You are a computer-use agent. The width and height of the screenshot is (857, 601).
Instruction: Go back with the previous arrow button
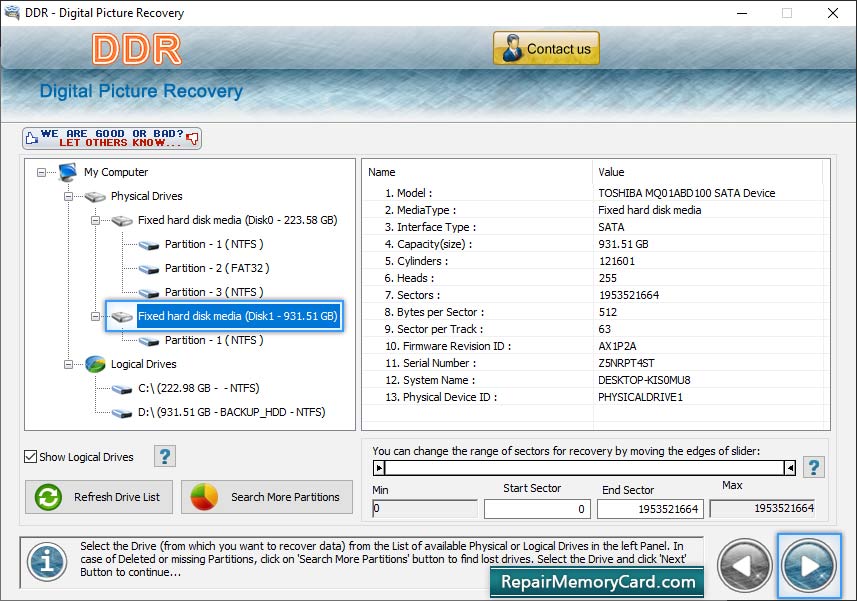tap(744, 566)
